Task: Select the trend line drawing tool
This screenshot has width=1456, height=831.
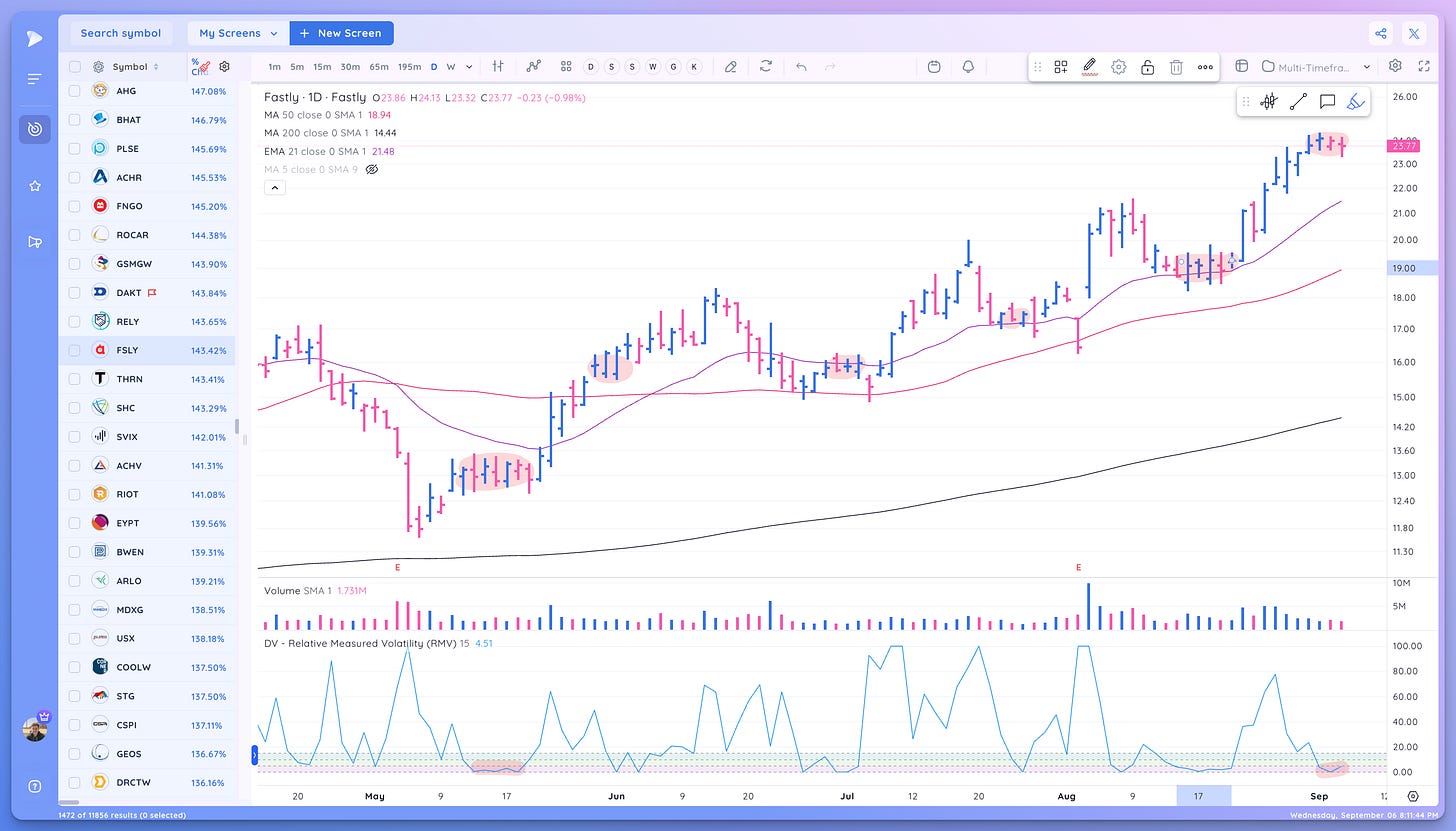Action: click(x=1299, y=101)
